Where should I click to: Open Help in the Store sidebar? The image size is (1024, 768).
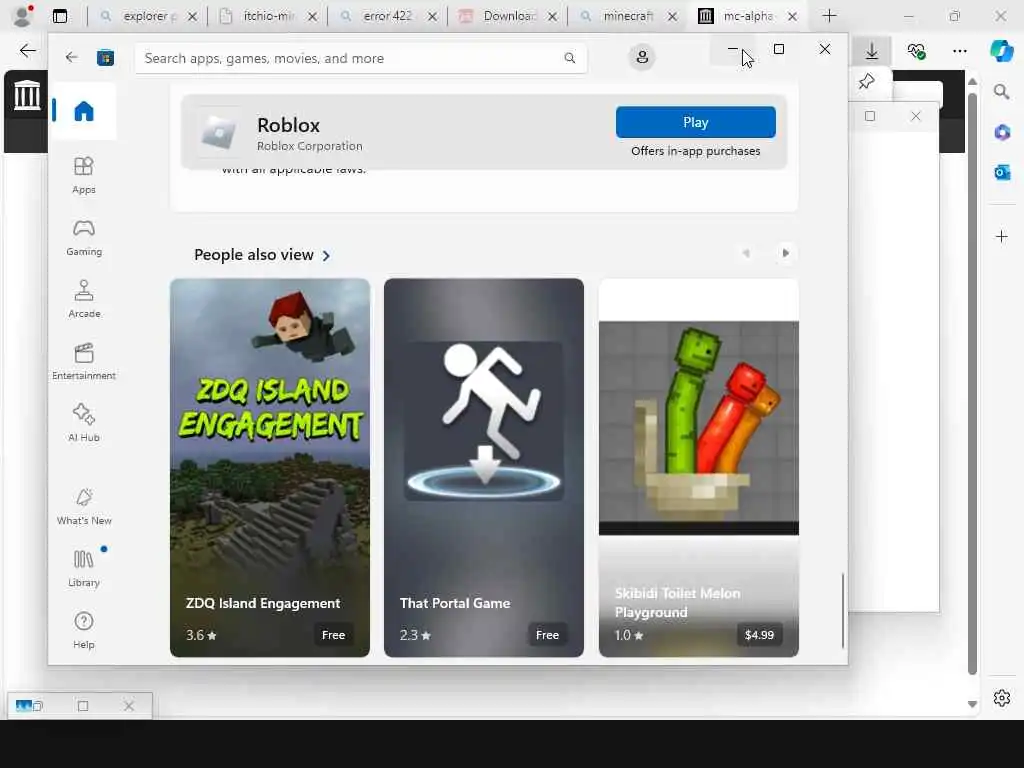[x=84, y=631]
